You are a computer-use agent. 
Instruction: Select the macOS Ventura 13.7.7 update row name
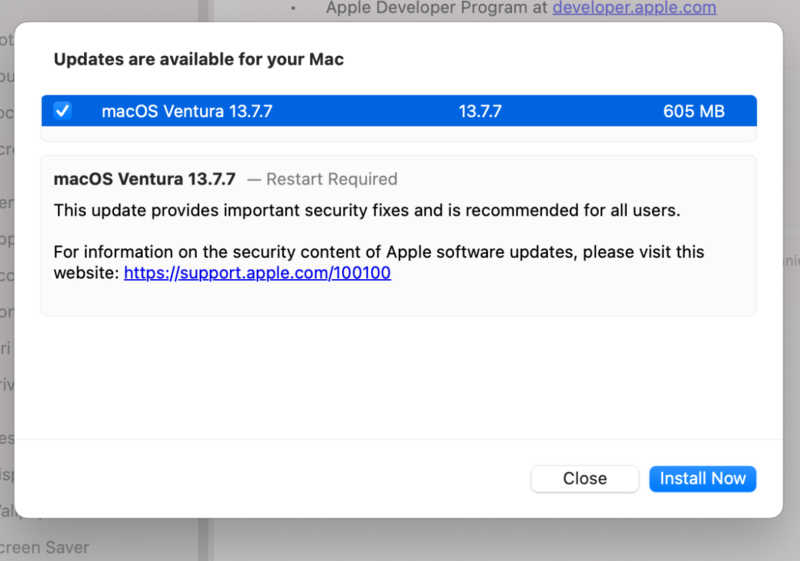[187, 111]
